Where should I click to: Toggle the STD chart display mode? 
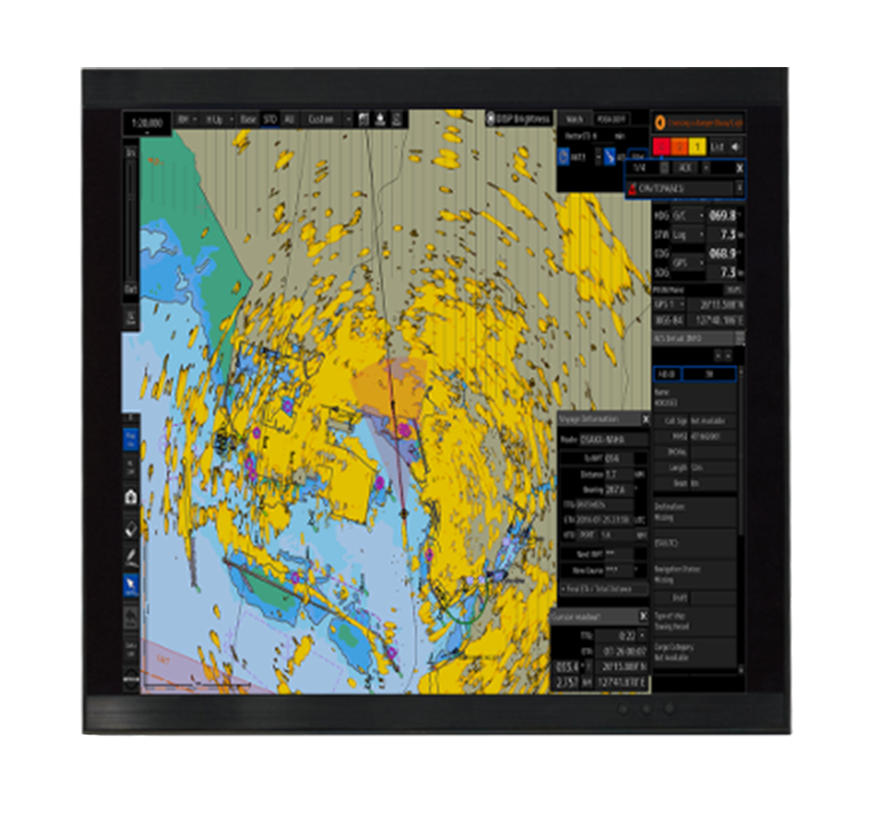coord(270,119)
